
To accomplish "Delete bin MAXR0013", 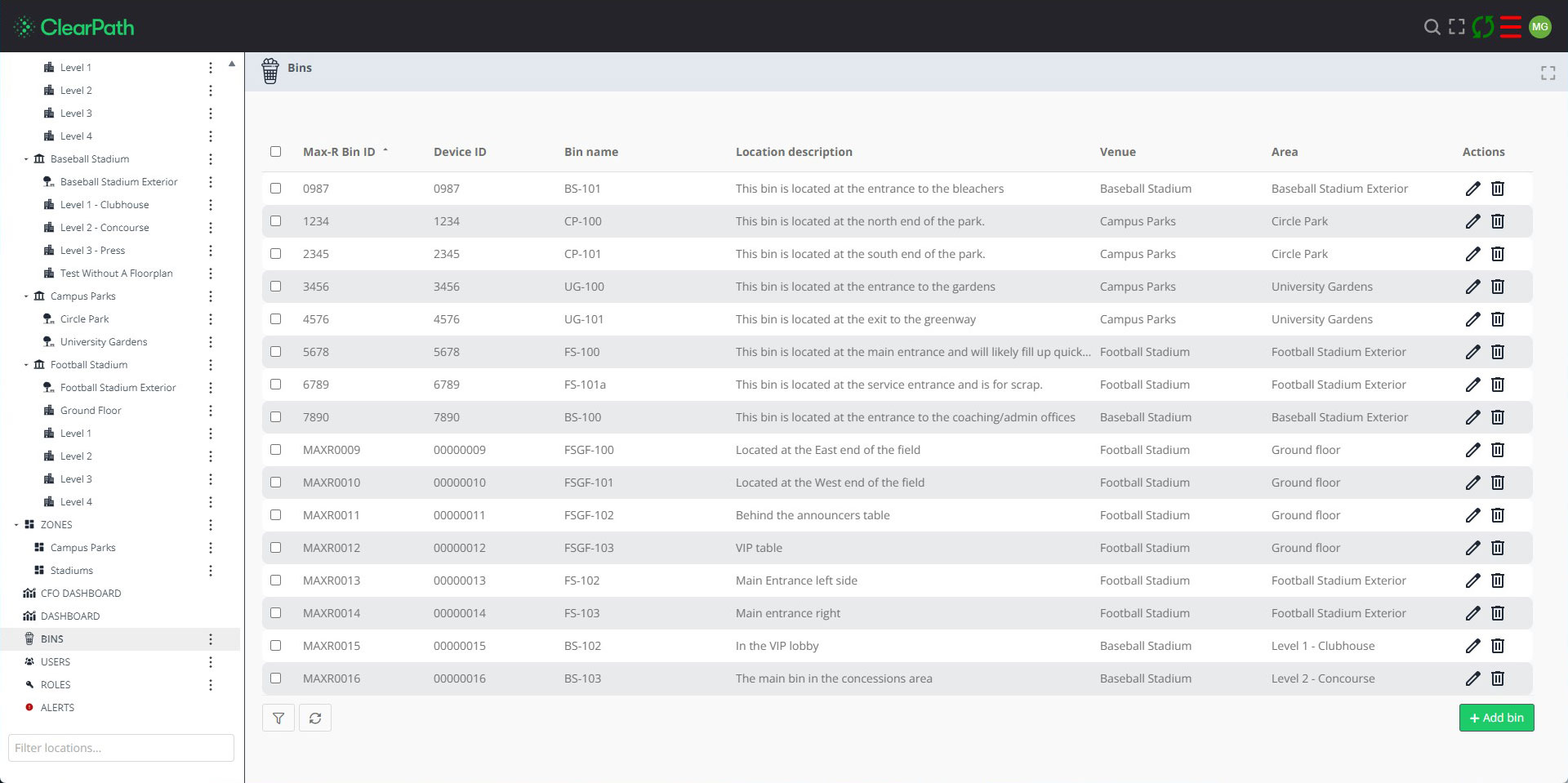I will [x=1498, y=581].
